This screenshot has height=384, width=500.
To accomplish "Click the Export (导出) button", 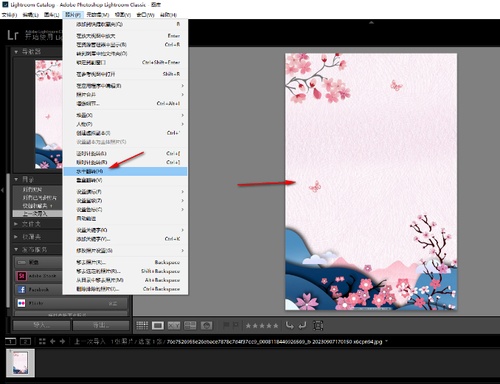I will click(x=101, y=325).
